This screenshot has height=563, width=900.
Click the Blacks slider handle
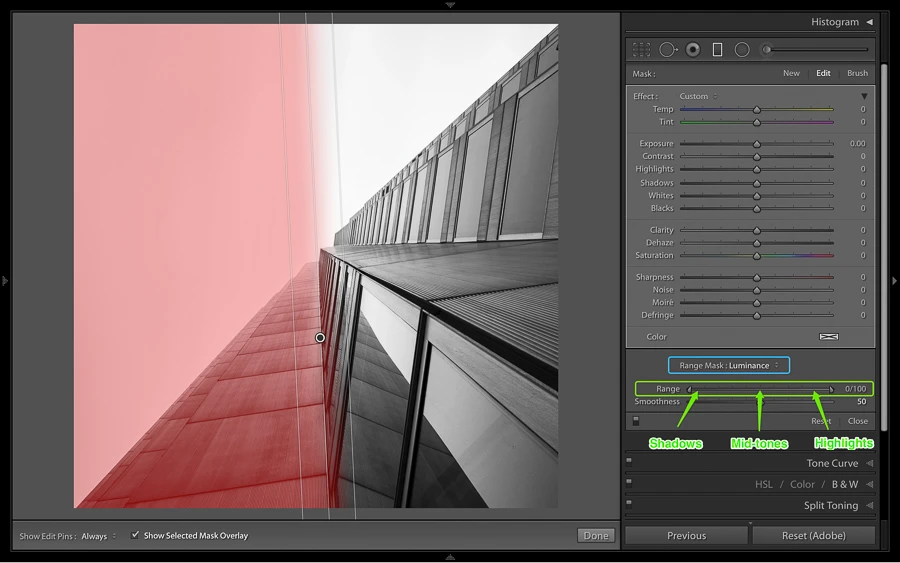(757, 209)
